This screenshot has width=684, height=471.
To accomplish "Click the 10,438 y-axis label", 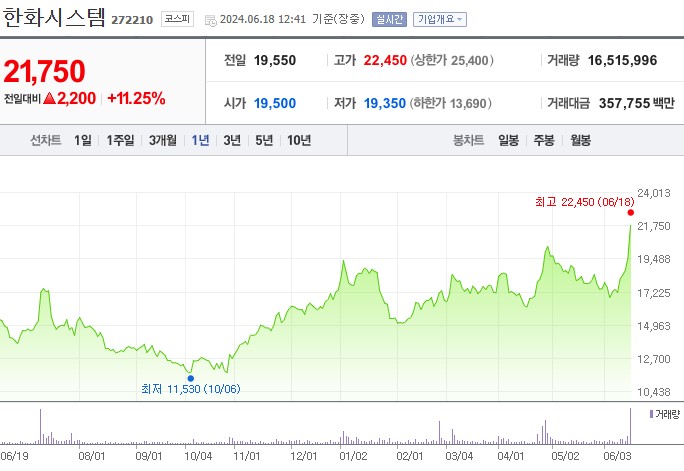I will 653,392.
